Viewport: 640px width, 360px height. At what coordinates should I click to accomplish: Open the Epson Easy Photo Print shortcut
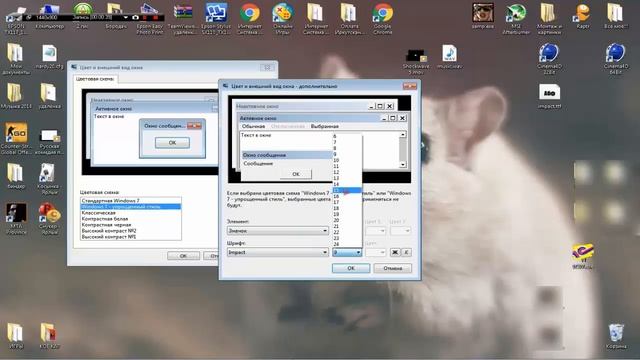[149, 18]
